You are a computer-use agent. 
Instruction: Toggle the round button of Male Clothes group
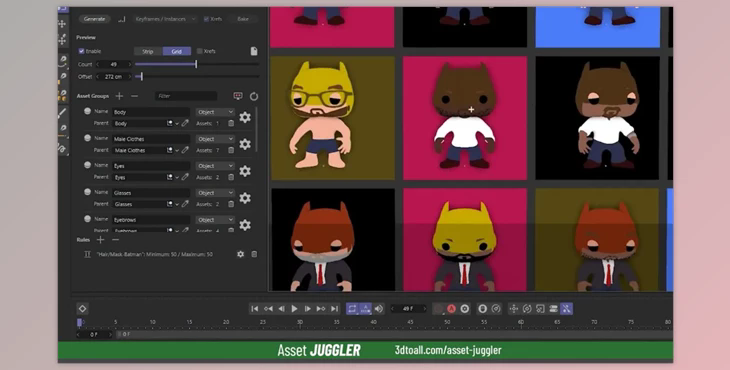[87, 138]
